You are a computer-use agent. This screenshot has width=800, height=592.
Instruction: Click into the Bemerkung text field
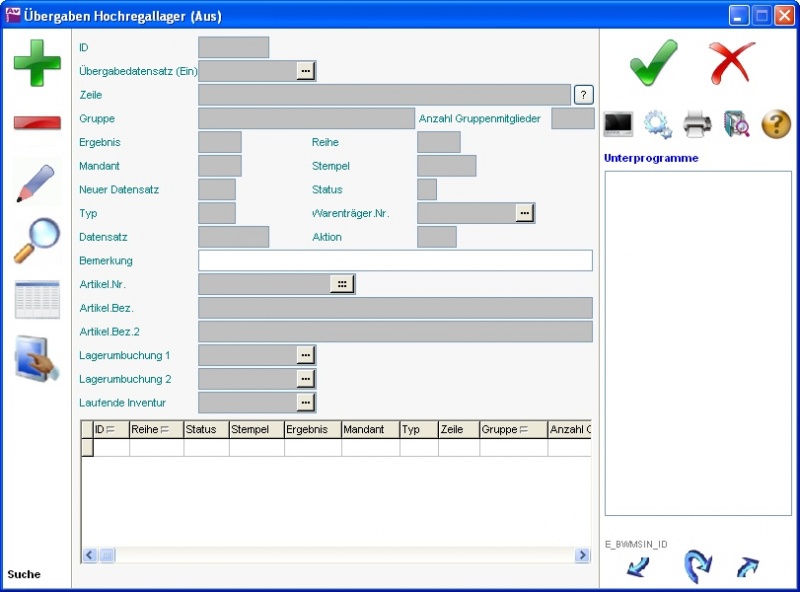[x=395, y=261]
